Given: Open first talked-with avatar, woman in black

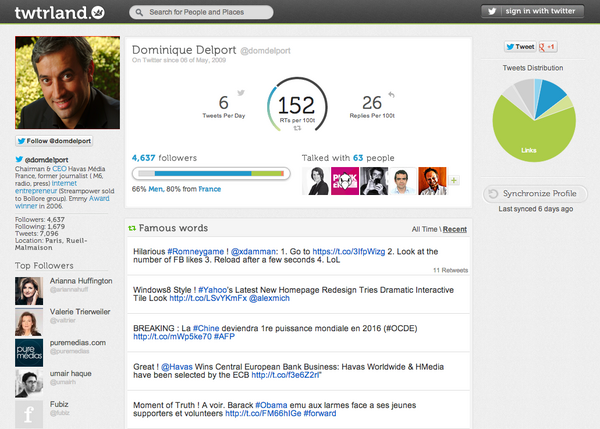Looking at the screenshot, I should pyautogui.click(x=316, y=181).
